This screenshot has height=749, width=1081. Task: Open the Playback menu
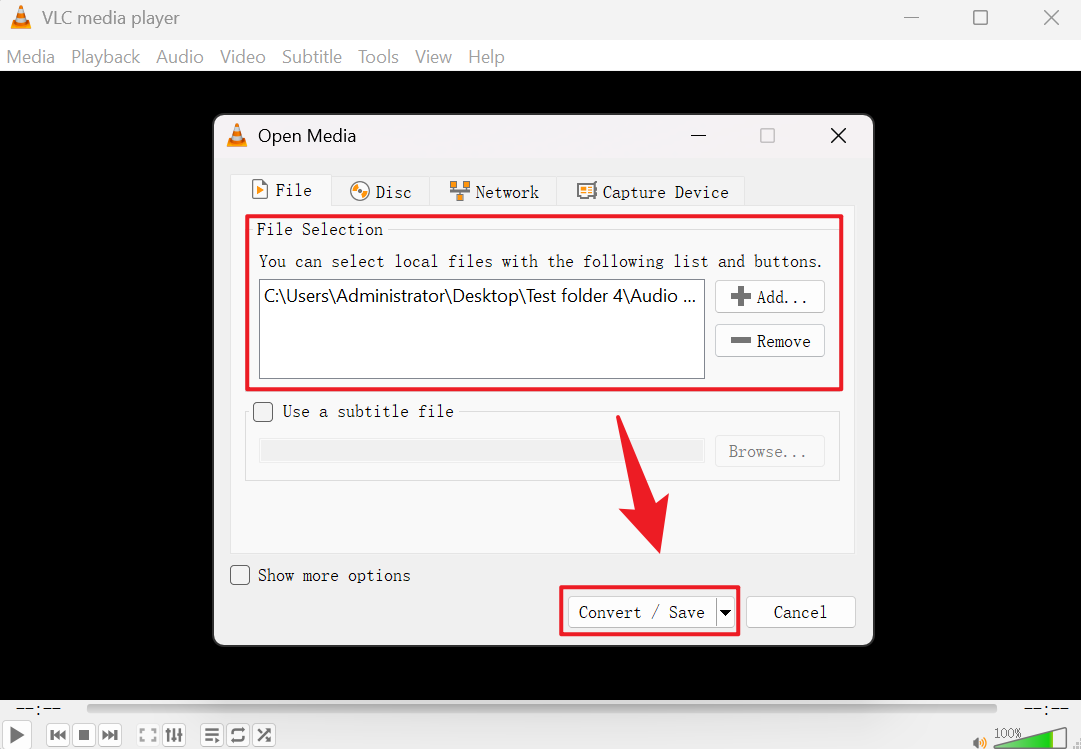(x=105, y=57)
